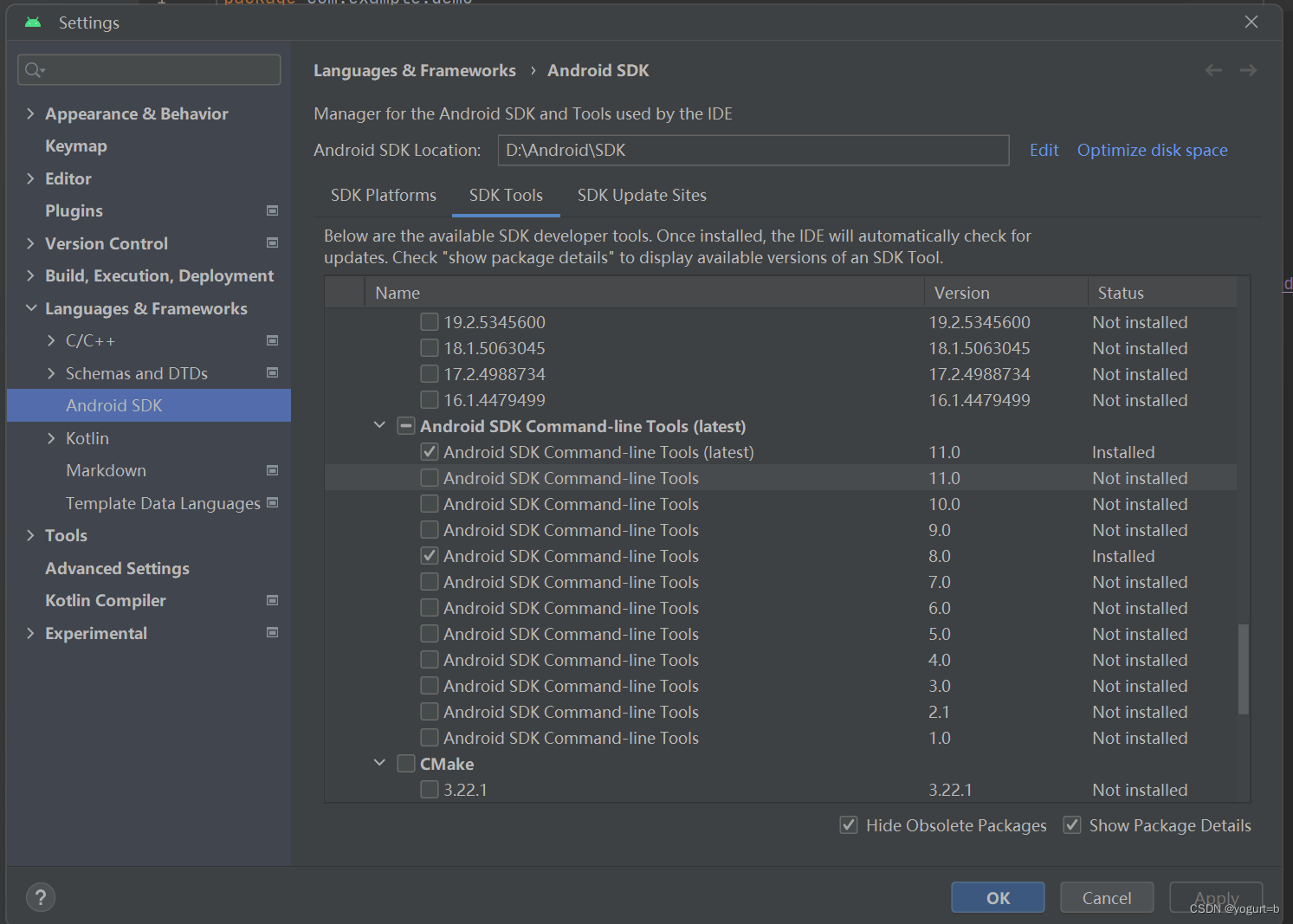
Task: Check Command-line Tools version 9.0 checkbox
Action: coord(429,530)
